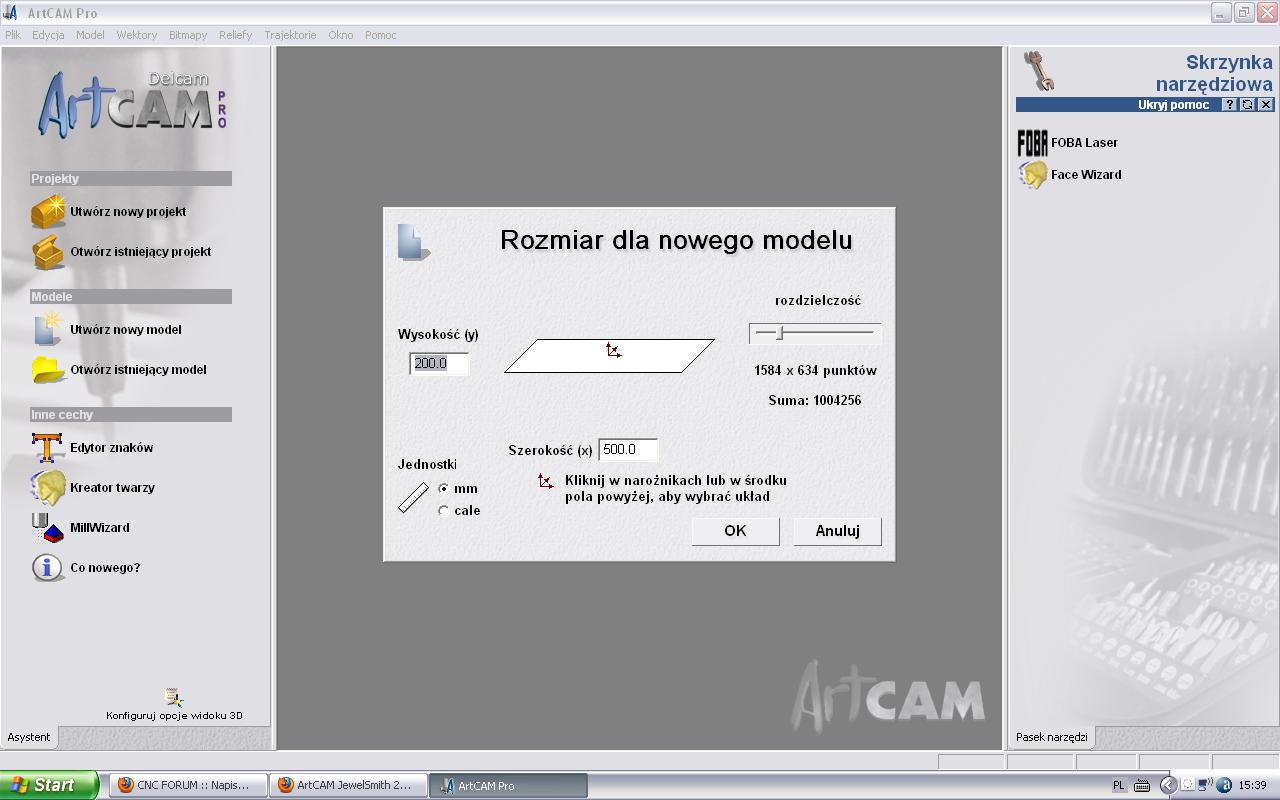
Task: Open the Okno menu
Action: click(341, 35)
